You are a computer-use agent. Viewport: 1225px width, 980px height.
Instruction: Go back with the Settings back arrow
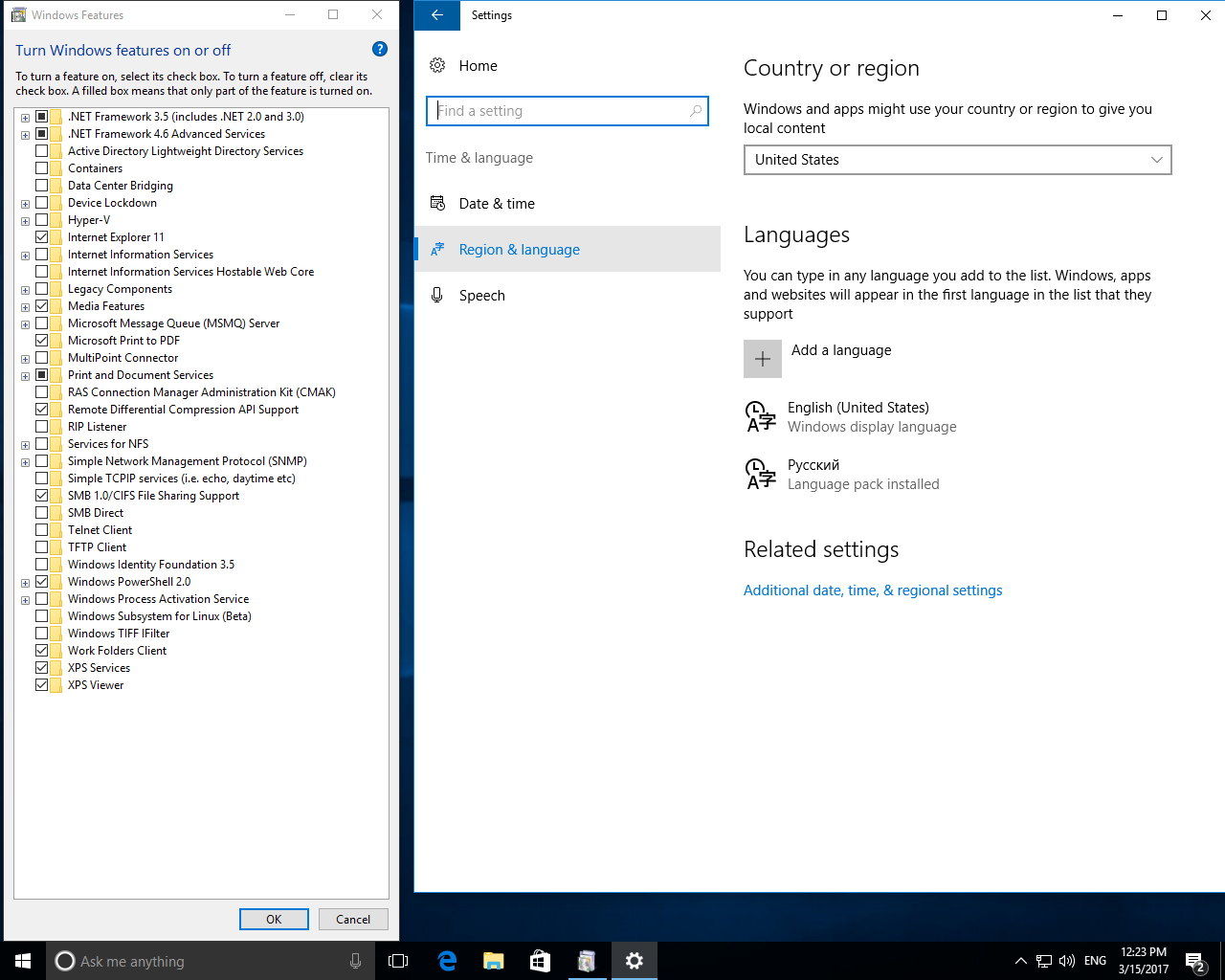pyautogui.click(x=437, y=15)
